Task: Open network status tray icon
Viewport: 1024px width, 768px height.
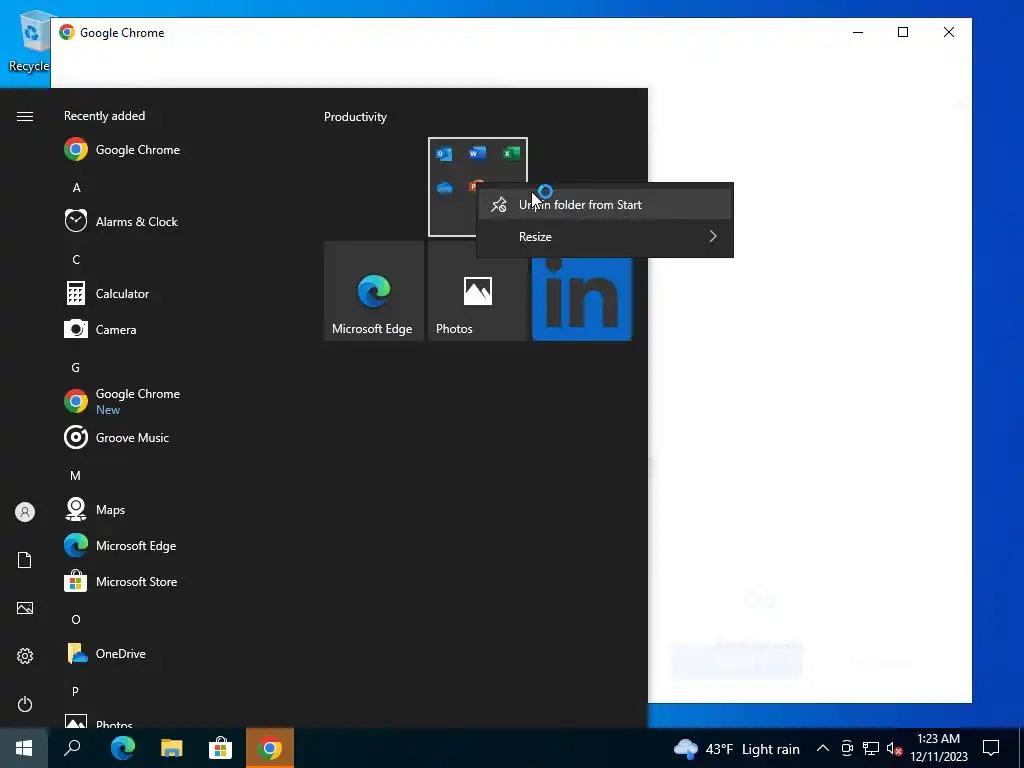Action: [x=871, y=748]
